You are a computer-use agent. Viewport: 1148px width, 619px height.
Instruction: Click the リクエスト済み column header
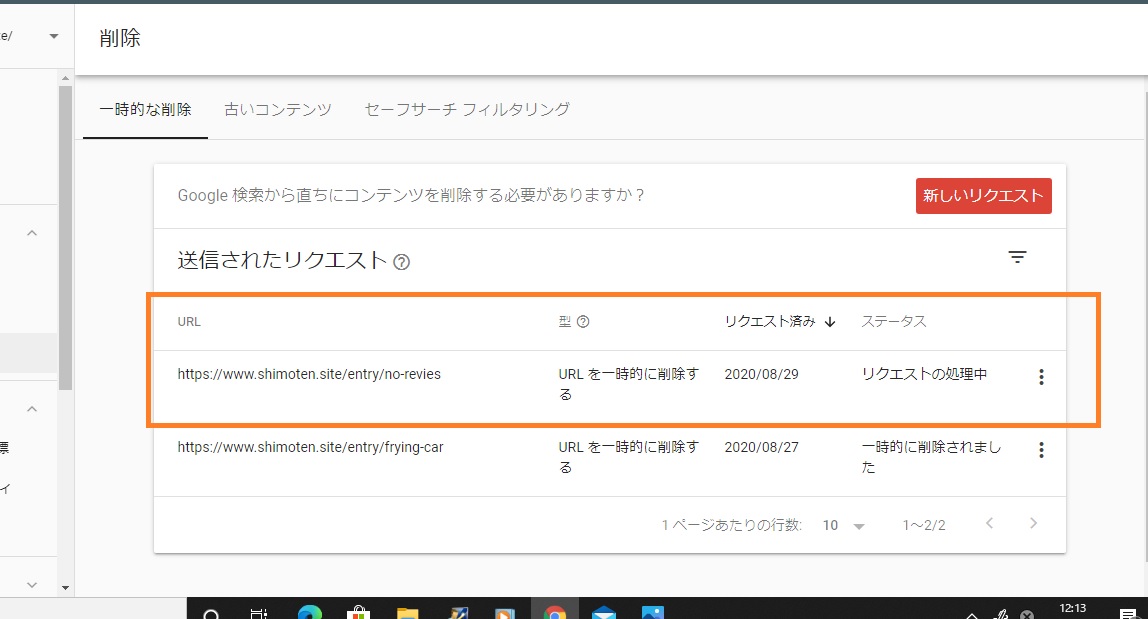[x=769, y=322]
